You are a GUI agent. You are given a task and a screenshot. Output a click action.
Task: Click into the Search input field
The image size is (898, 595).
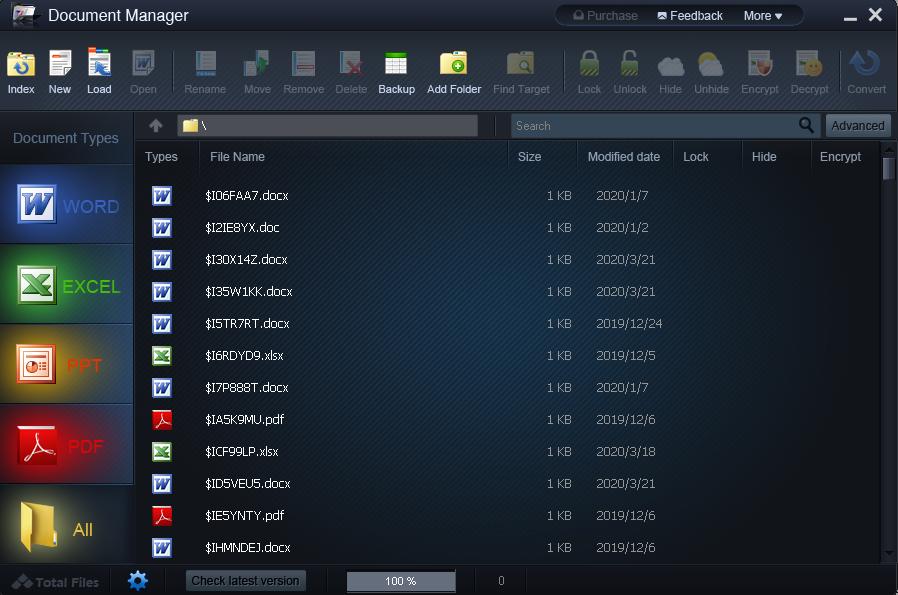654,125
